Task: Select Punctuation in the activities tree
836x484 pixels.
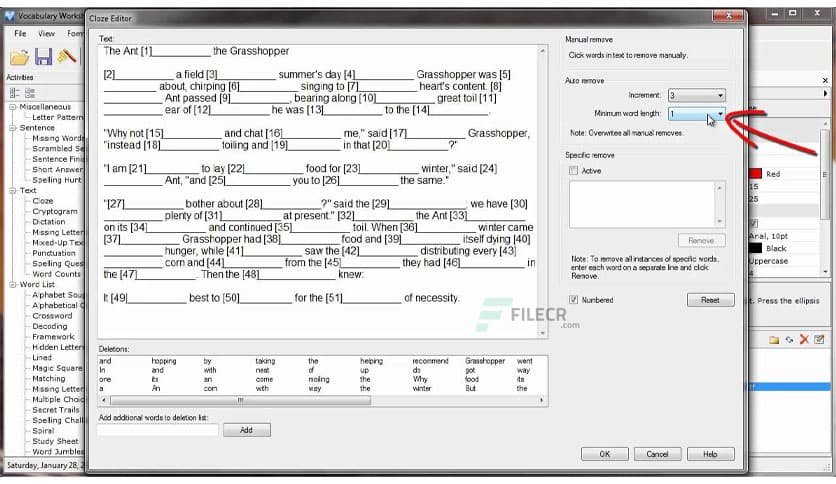Action: pyautogui.click(x=54, y=253)
